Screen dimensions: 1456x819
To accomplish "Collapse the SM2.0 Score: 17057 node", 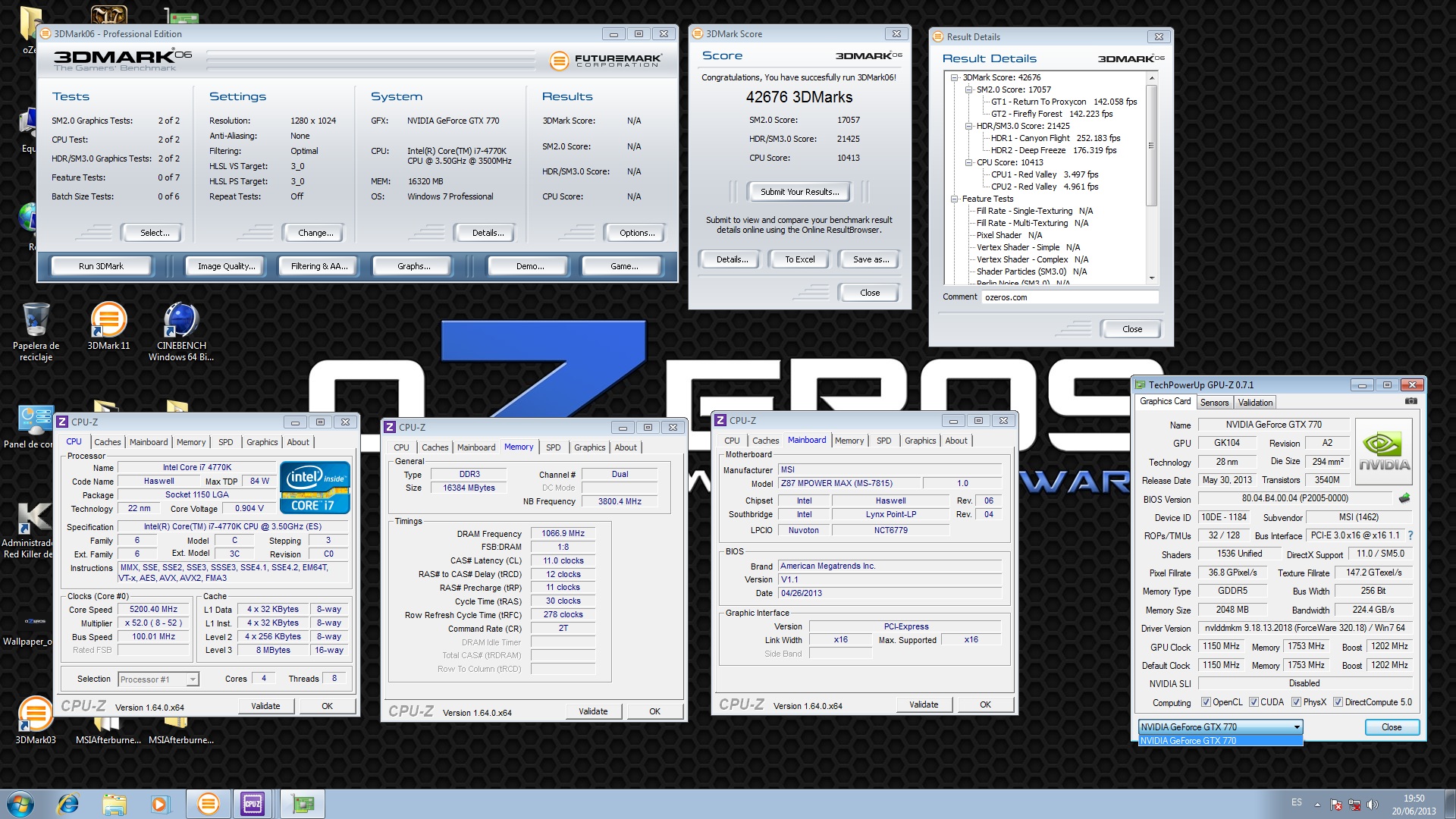I will tap(969, 89).
